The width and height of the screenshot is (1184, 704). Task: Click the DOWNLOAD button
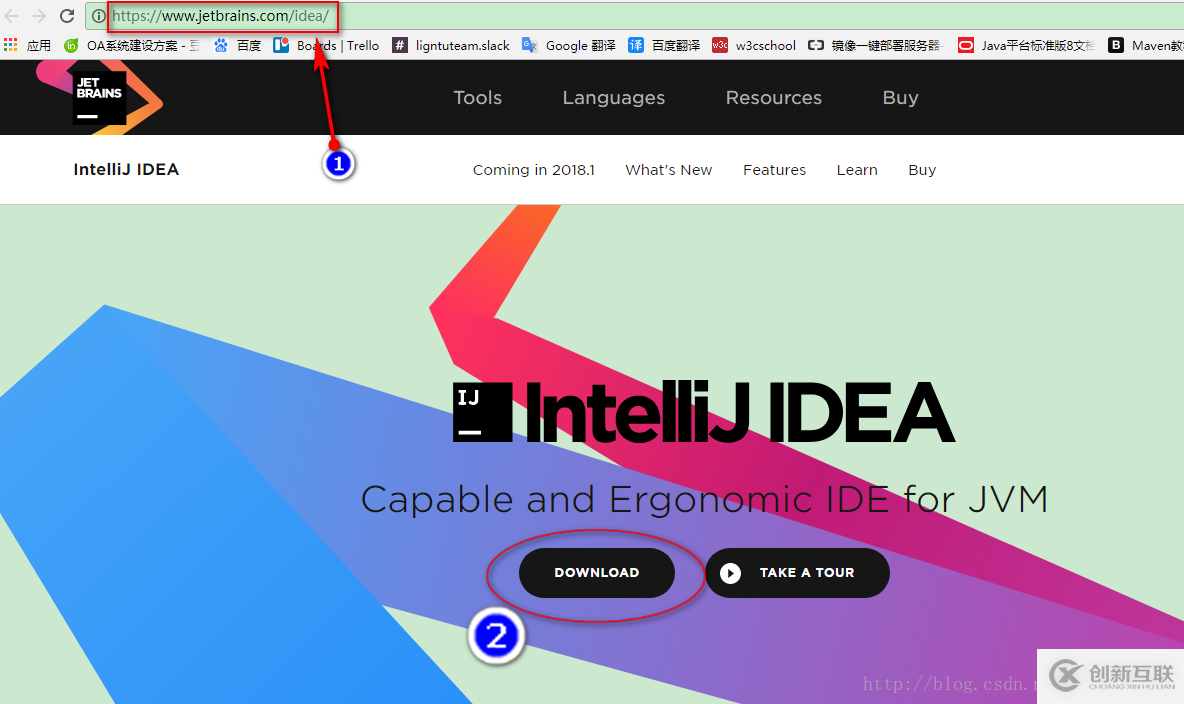pos(597,573)
